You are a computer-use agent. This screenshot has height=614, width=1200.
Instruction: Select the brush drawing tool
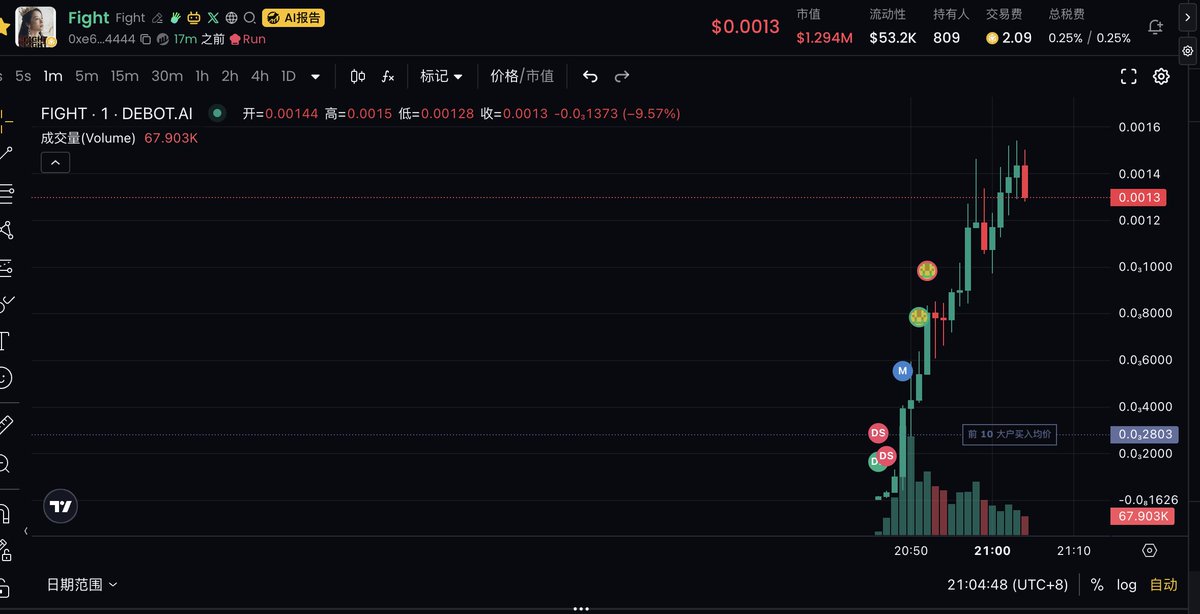coord(5,303)
